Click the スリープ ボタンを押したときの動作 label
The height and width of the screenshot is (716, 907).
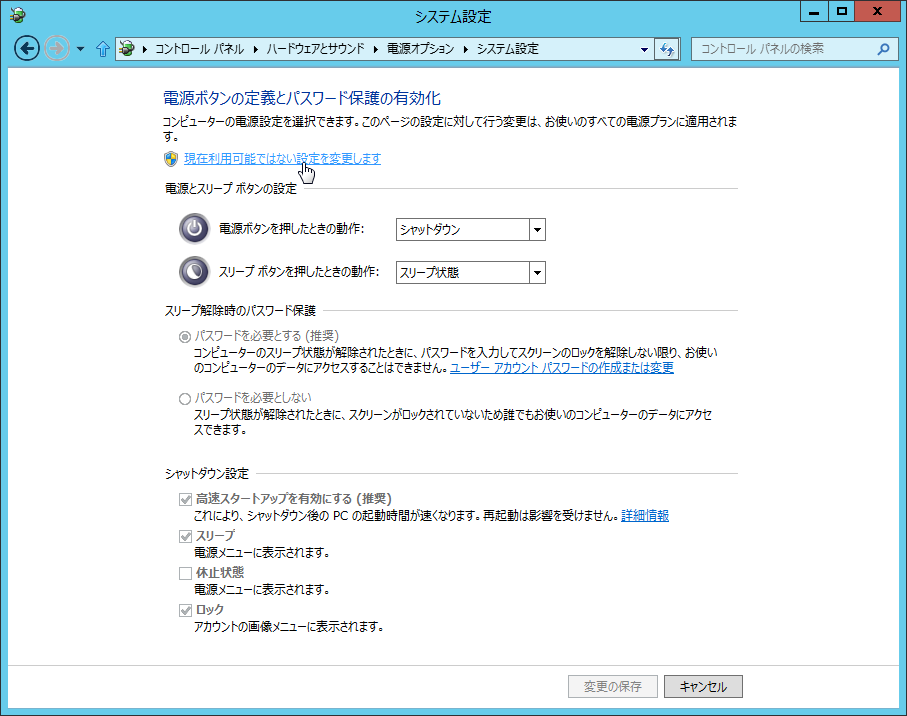[299, 272]
